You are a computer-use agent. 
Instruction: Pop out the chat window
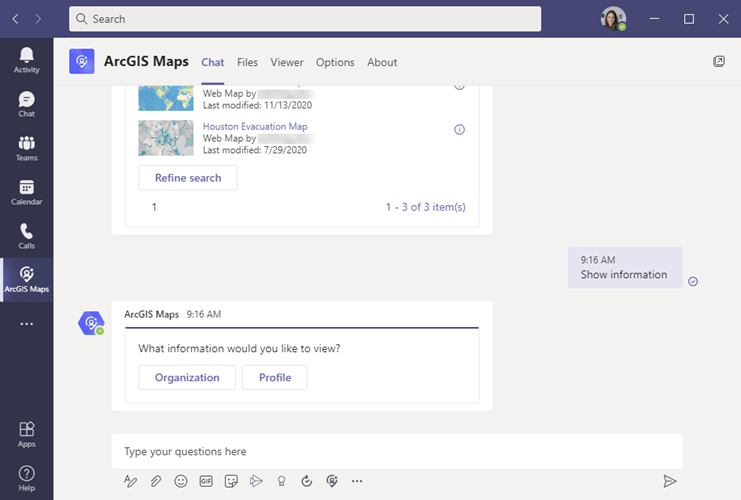pos(718,61)
